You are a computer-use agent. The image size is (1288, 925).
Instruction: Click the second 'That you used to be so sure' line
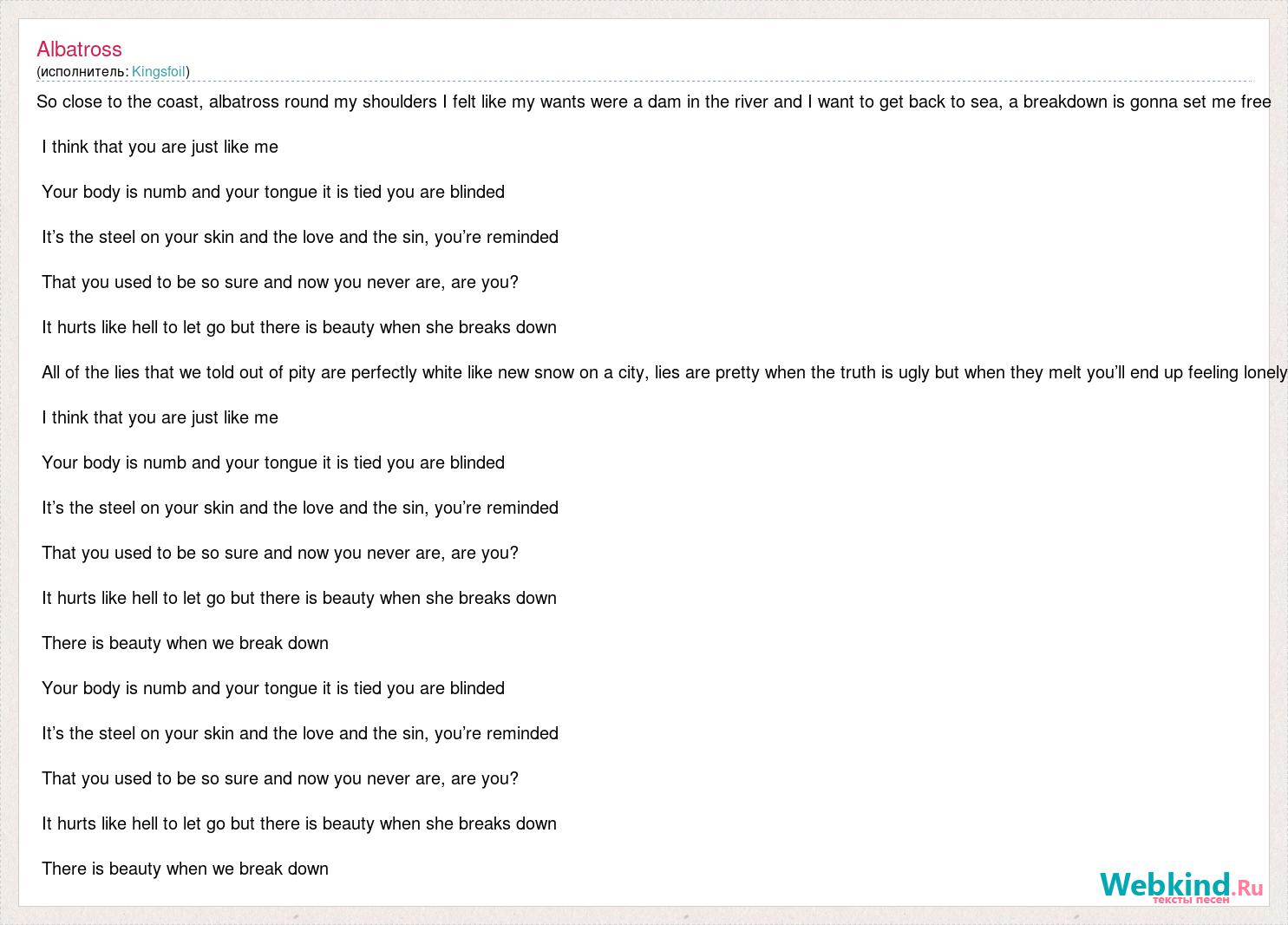[x=280, y=553]
